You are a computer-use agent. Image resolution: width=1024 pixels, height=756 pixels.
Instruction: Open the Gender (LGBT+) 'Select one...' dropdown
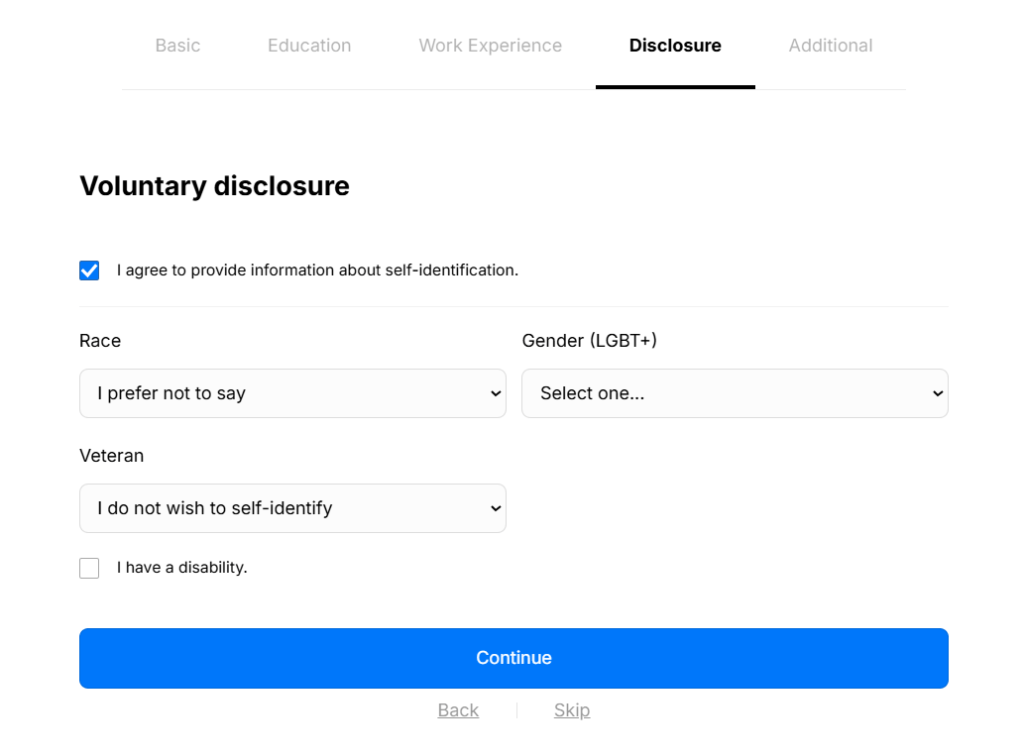720,393
